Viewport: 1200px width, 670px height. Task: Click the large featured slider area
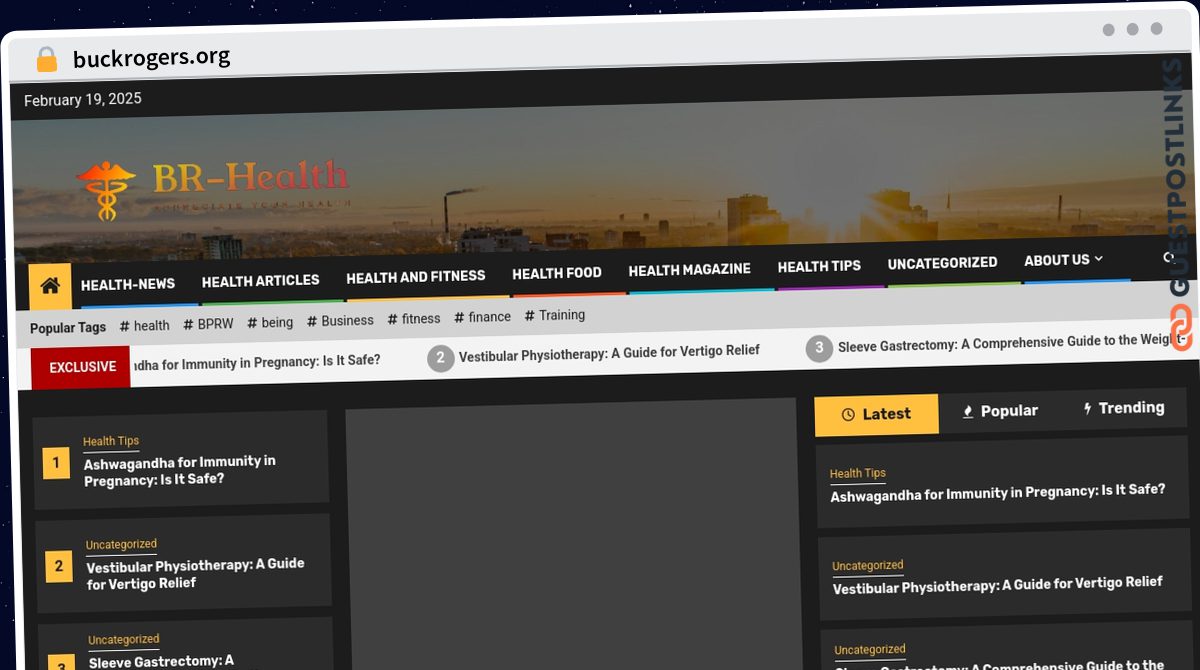[574, 535]
